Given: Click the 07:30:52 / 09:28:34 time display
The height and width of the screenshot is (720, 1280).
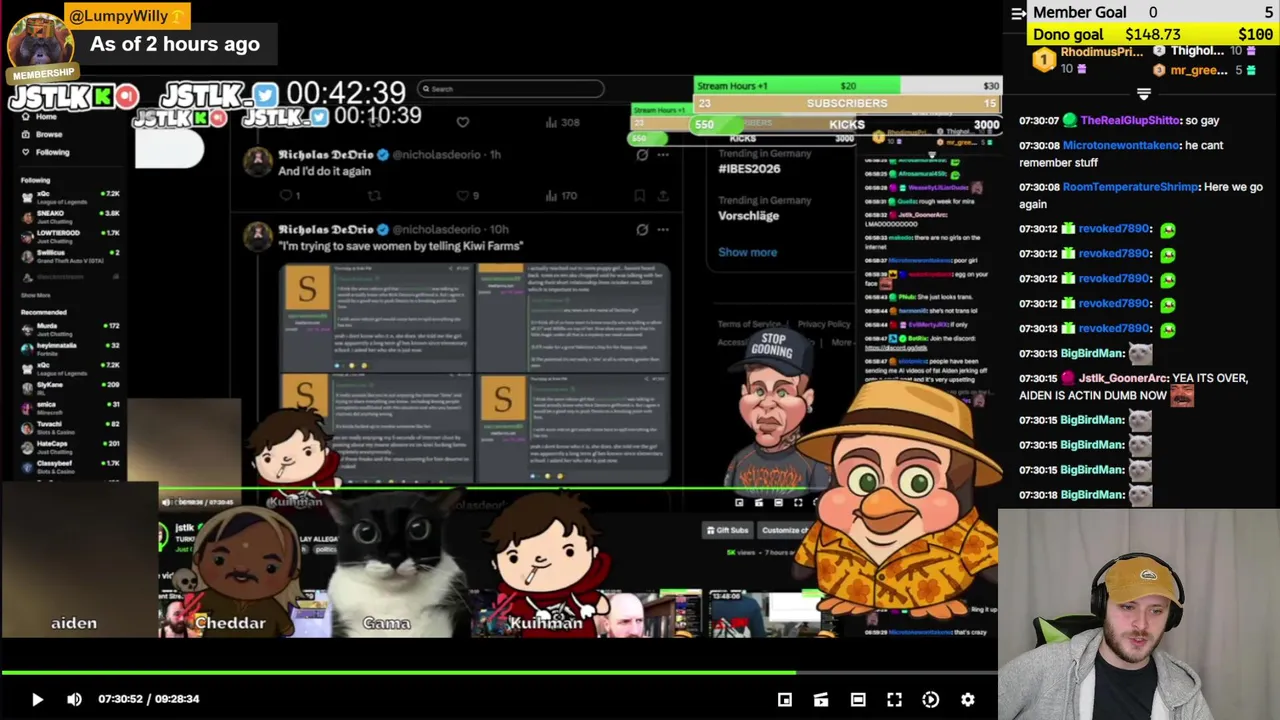Looking at the screenshot, I should tap(148, 699).
